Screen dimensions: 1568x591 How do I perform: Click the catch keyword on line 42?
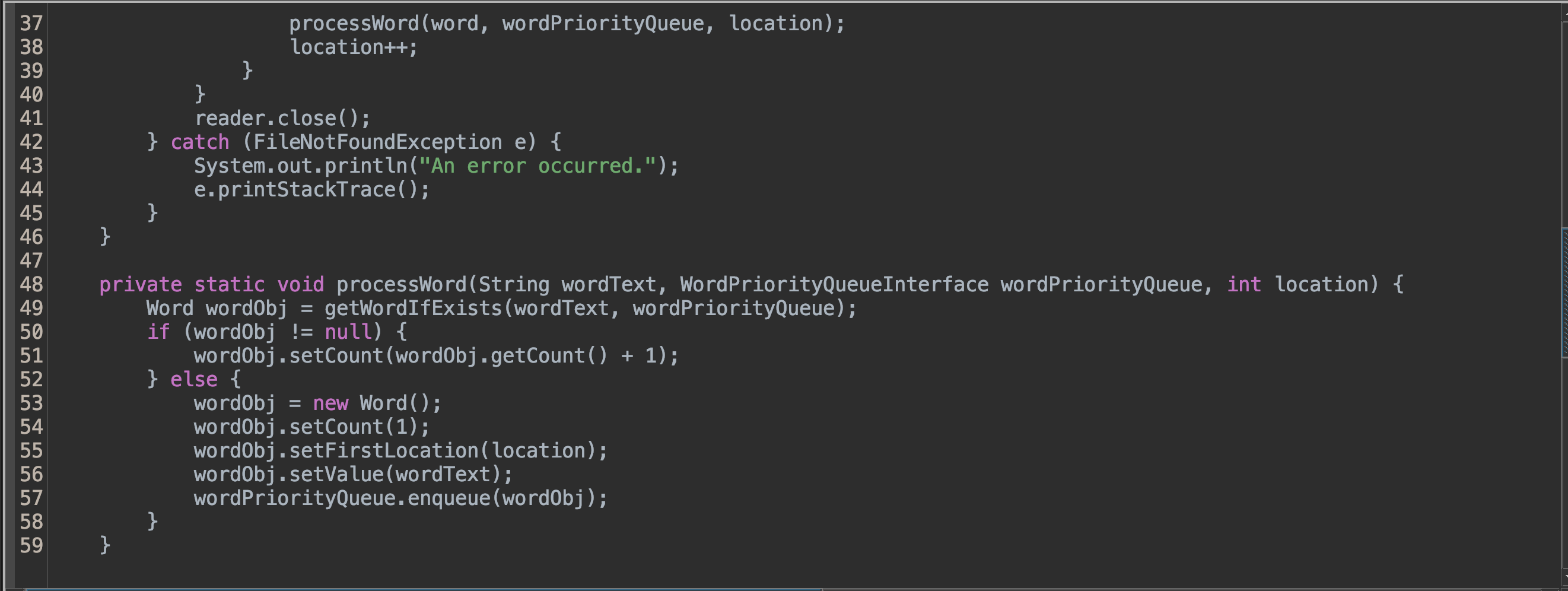pyautogui.click(x=200, y=141)
